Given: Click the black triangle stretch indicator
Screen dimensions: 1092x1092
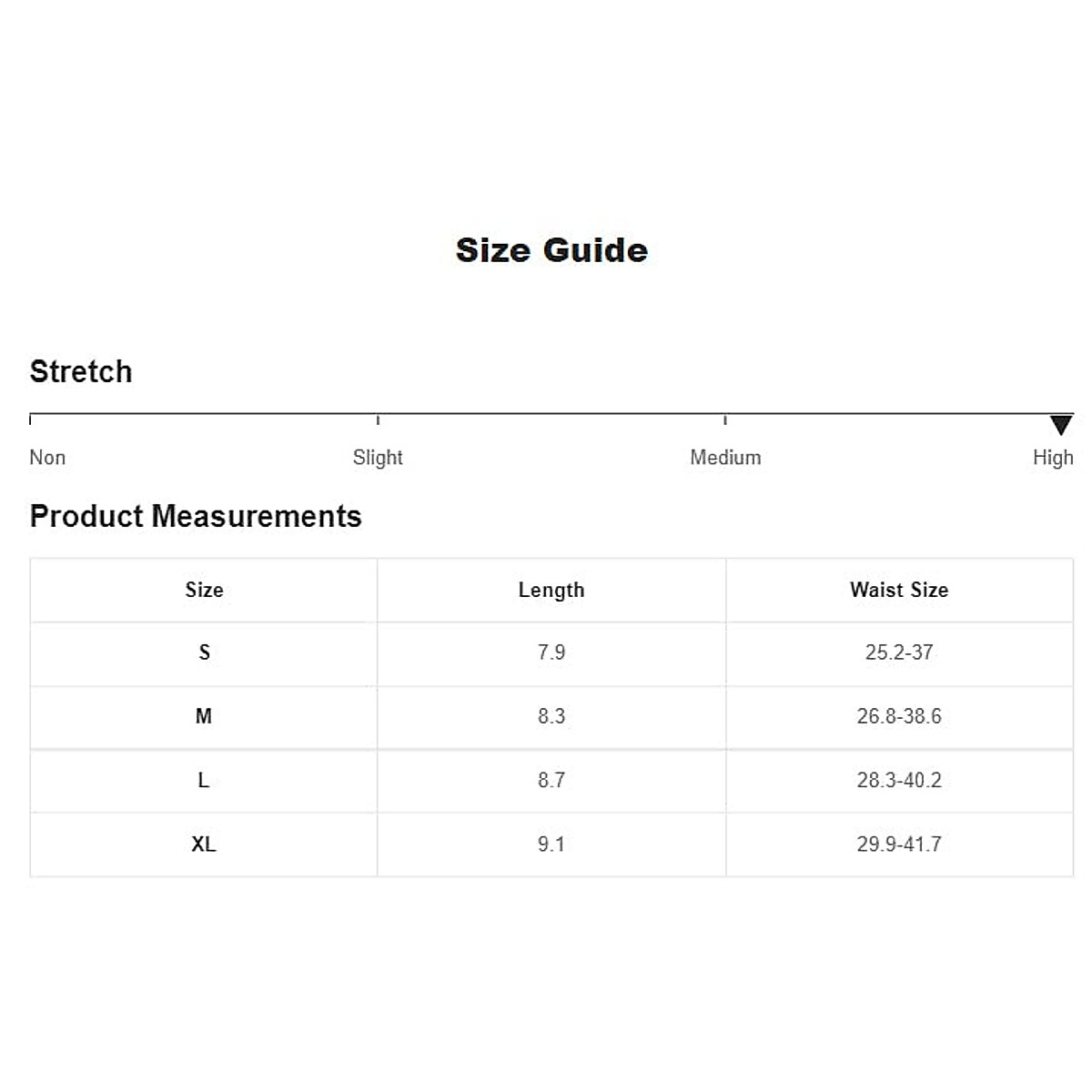Looking at the screenshot, I should tap(1061, 425).
